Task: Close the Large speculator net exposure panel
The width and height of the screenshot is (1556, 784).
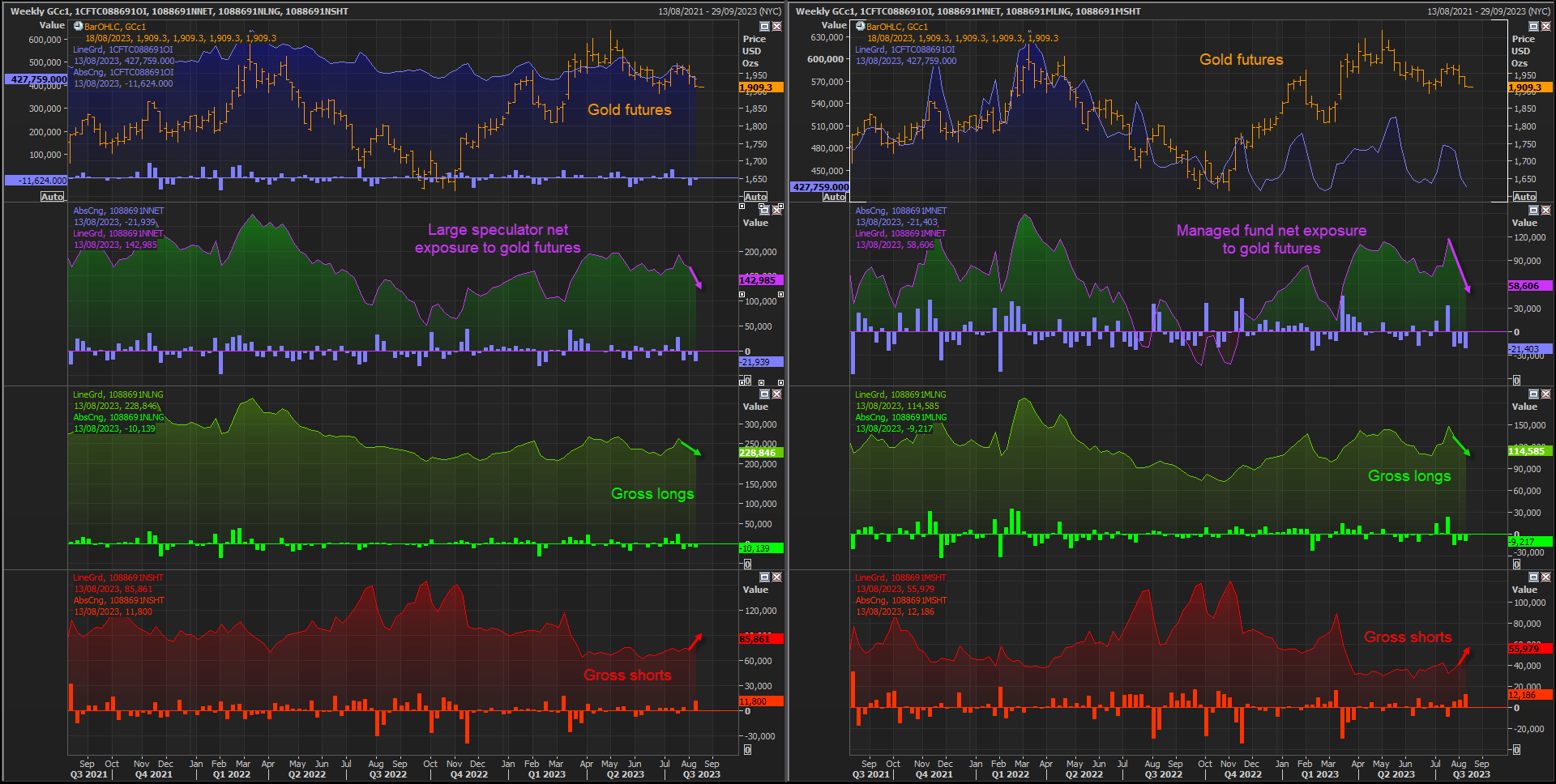Action: 776,210
